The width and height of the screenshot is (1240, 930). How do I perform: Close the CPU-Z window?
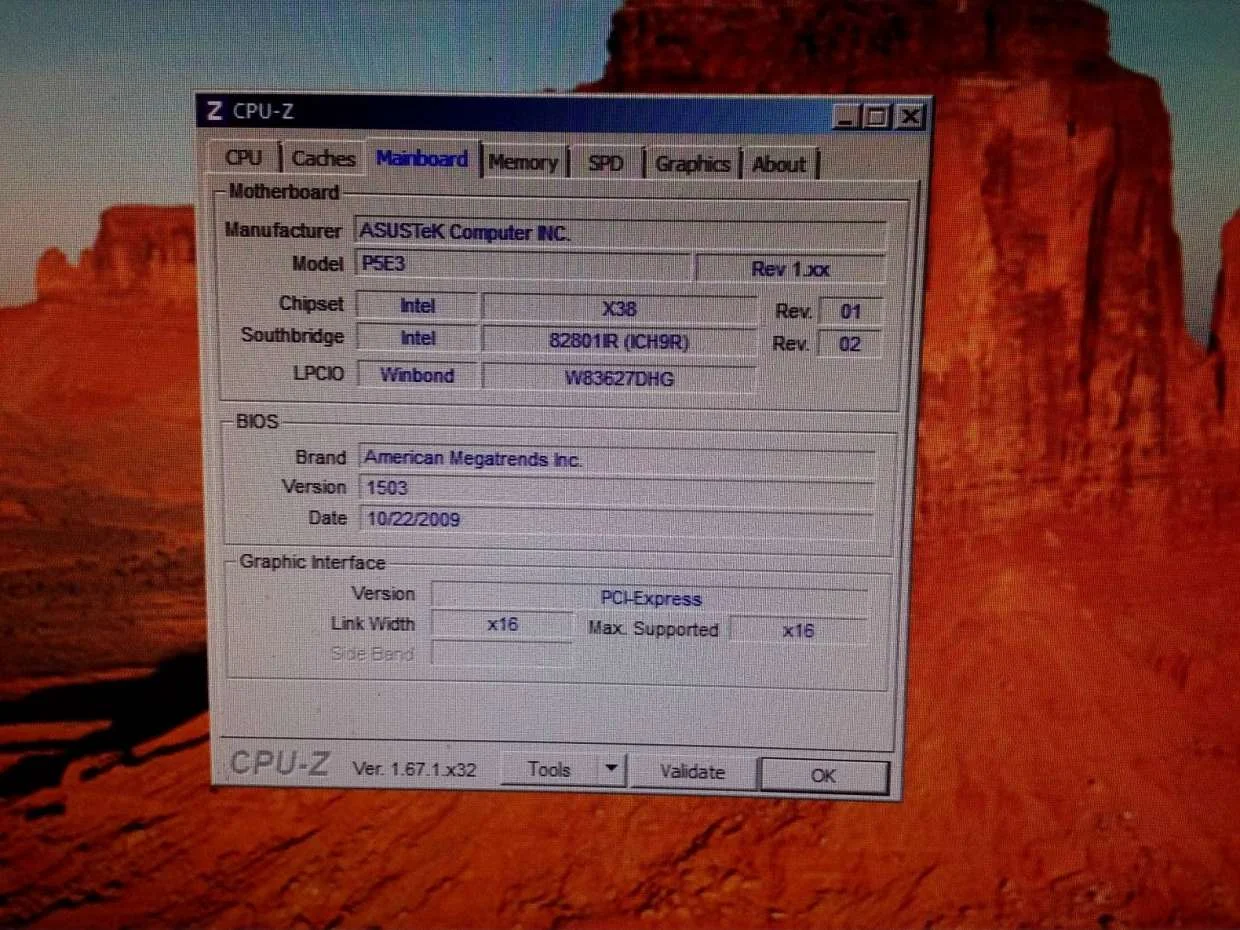tap(909, 117)
